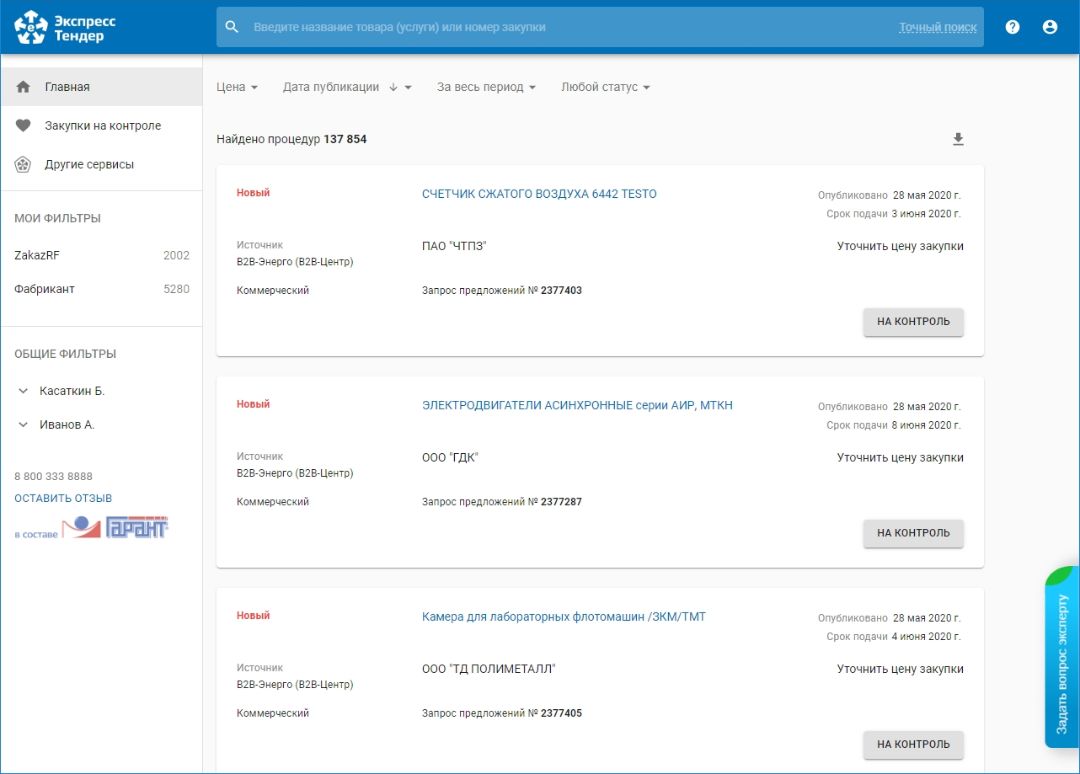Open Другие сервисы menu item
The image size is (1080, 774).
(101, 165)
